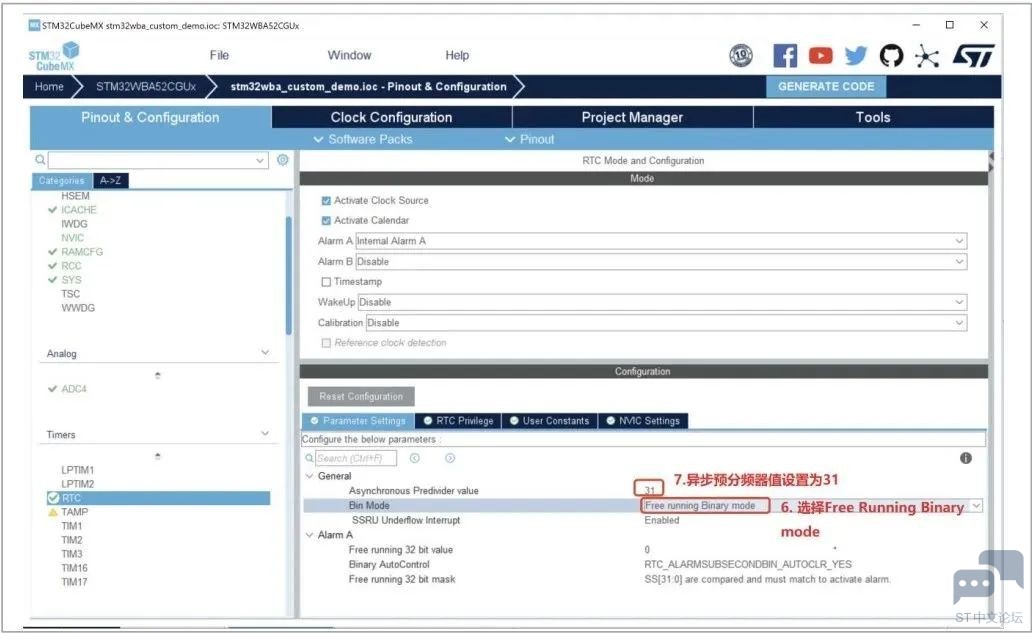Go to Home breadcrumb
This screenshot has width=1032, height=633.
pyautogui.click(x=49, y=86)
